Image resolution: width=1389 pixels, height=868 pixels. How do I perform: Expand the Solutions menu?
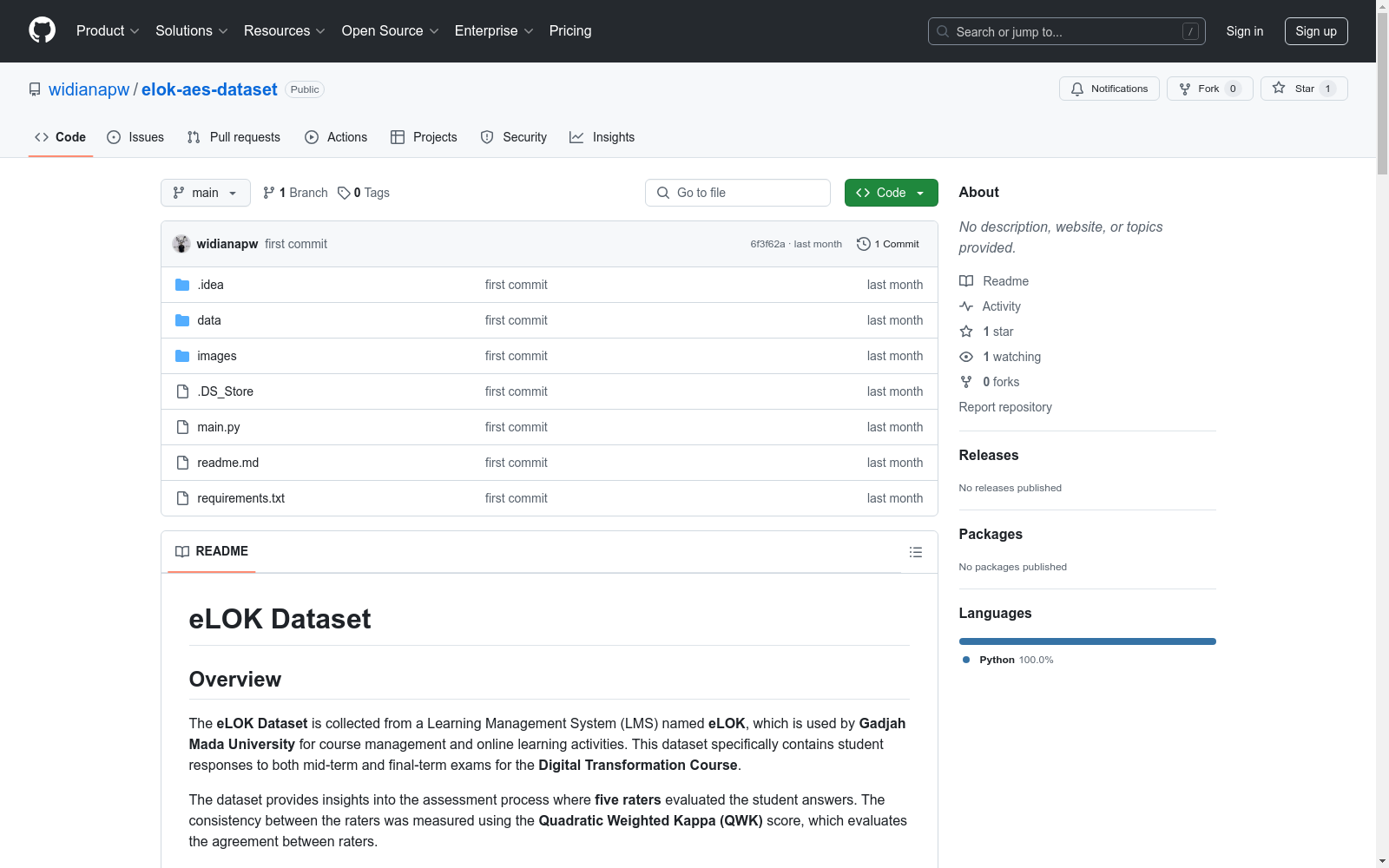pos(192,30)
